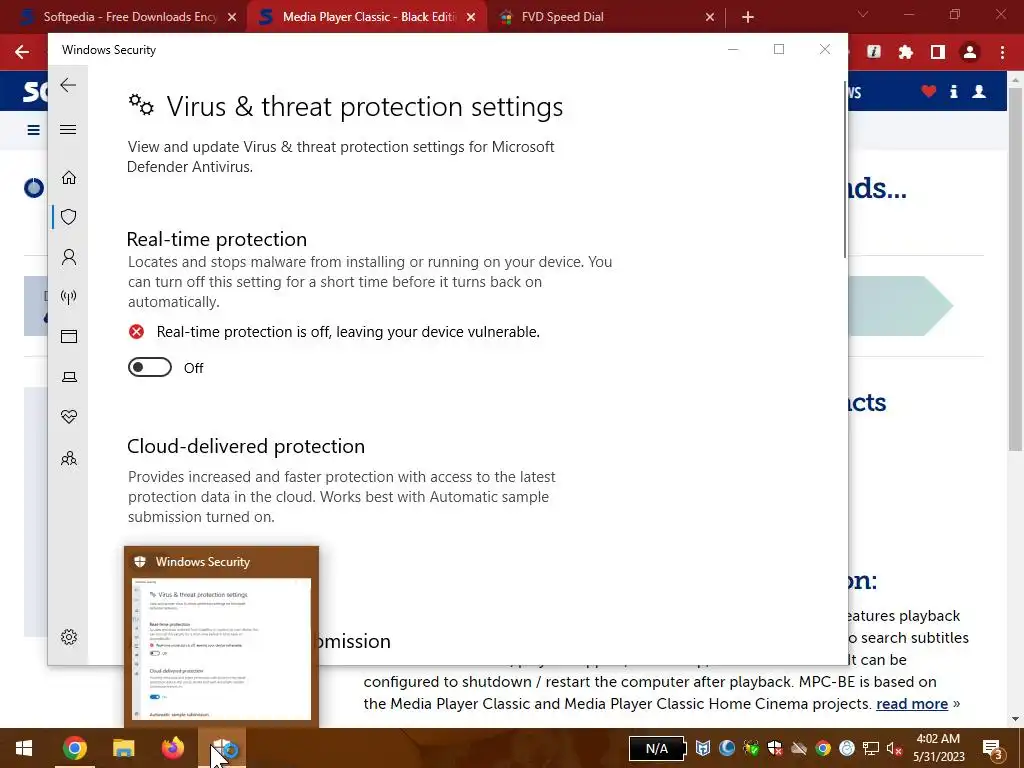Click the info icon in Softpedia header
Screen dimensions: 1024x768
coord(953,91)
